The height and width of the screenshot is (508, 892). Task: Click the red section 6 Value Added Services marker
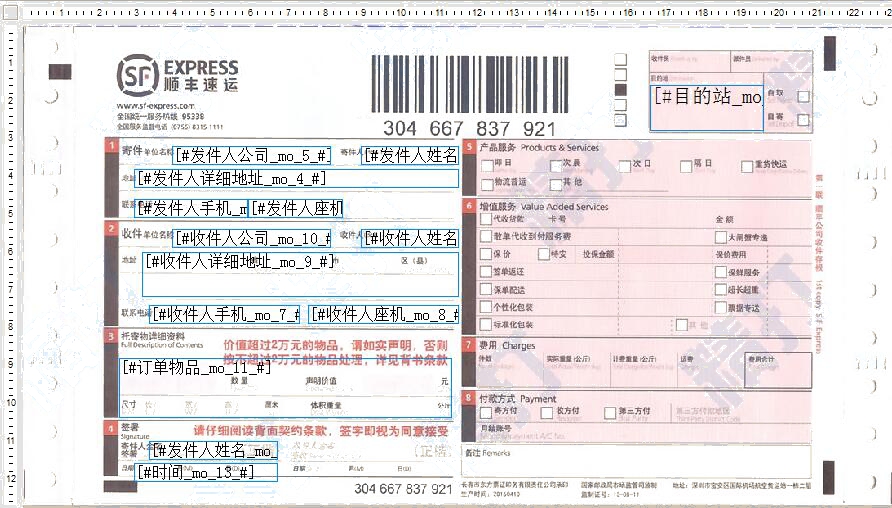coord(469,206)
